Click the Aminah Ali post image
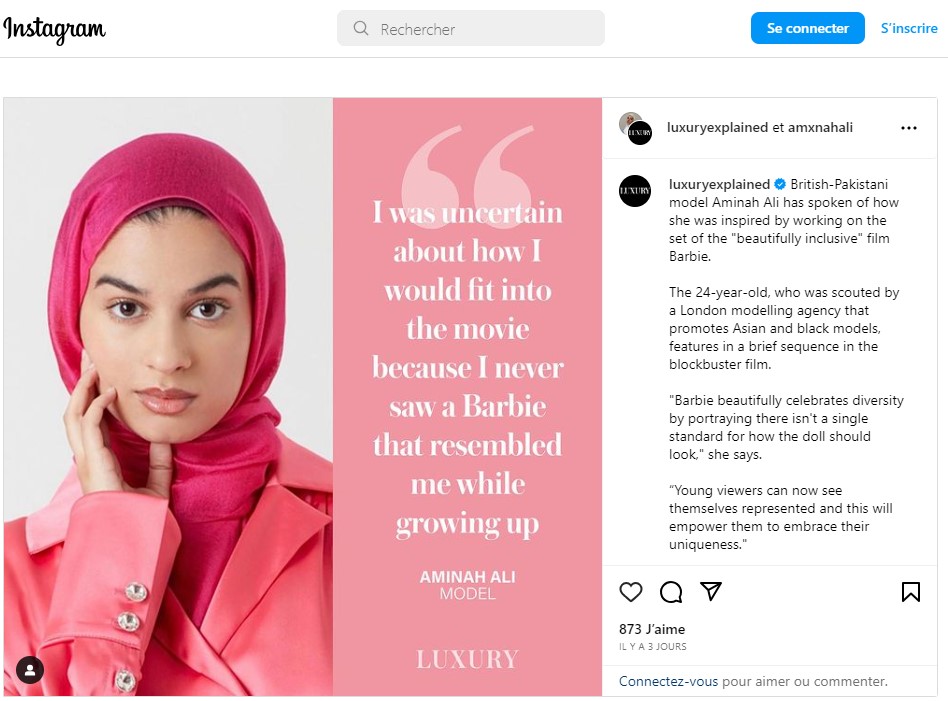Viewport: 948px width, 701px height. (x=302, y=397)
